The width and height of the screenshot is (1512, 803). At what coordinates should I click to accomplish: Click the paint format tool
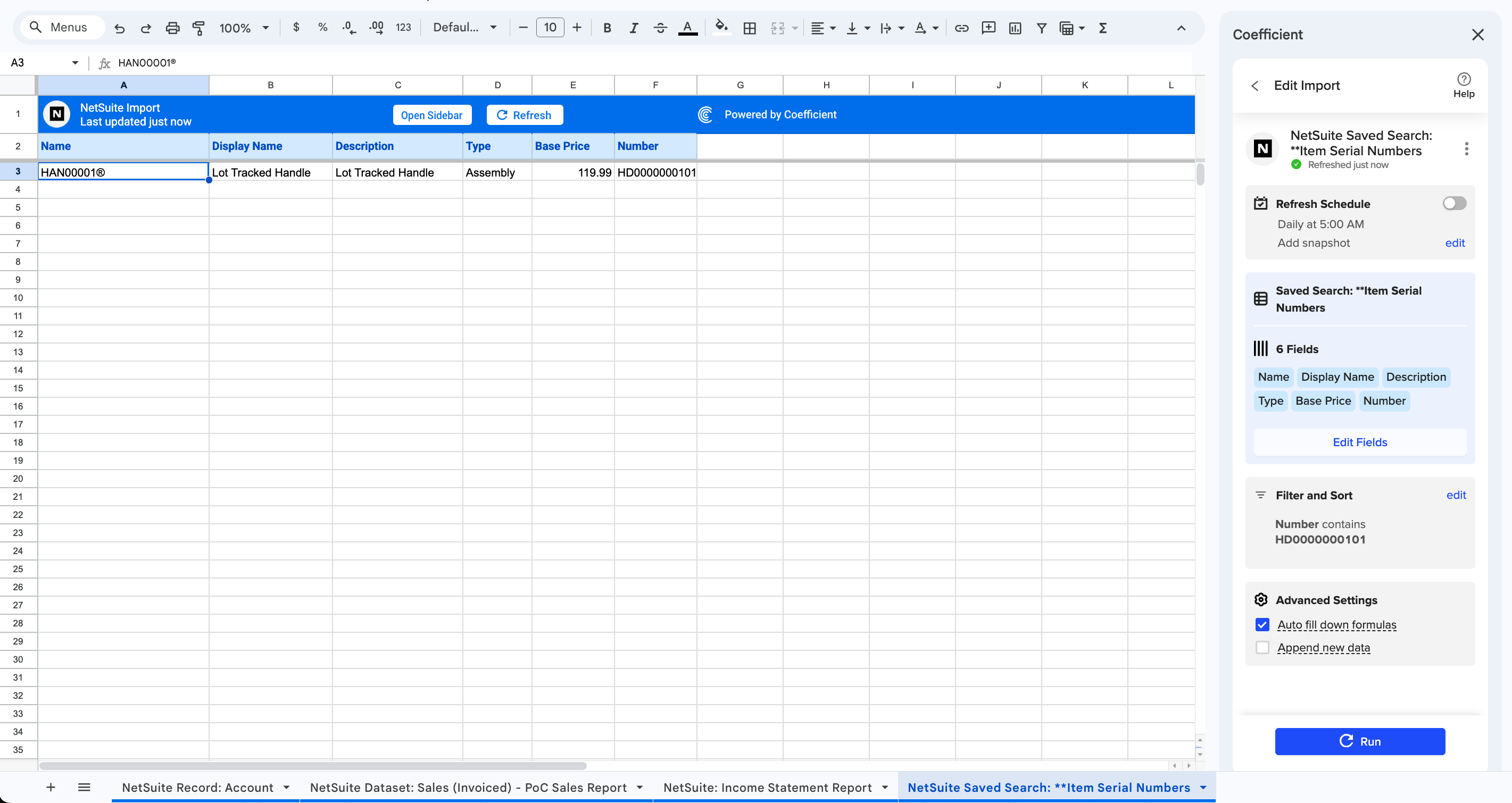[199, 28]
